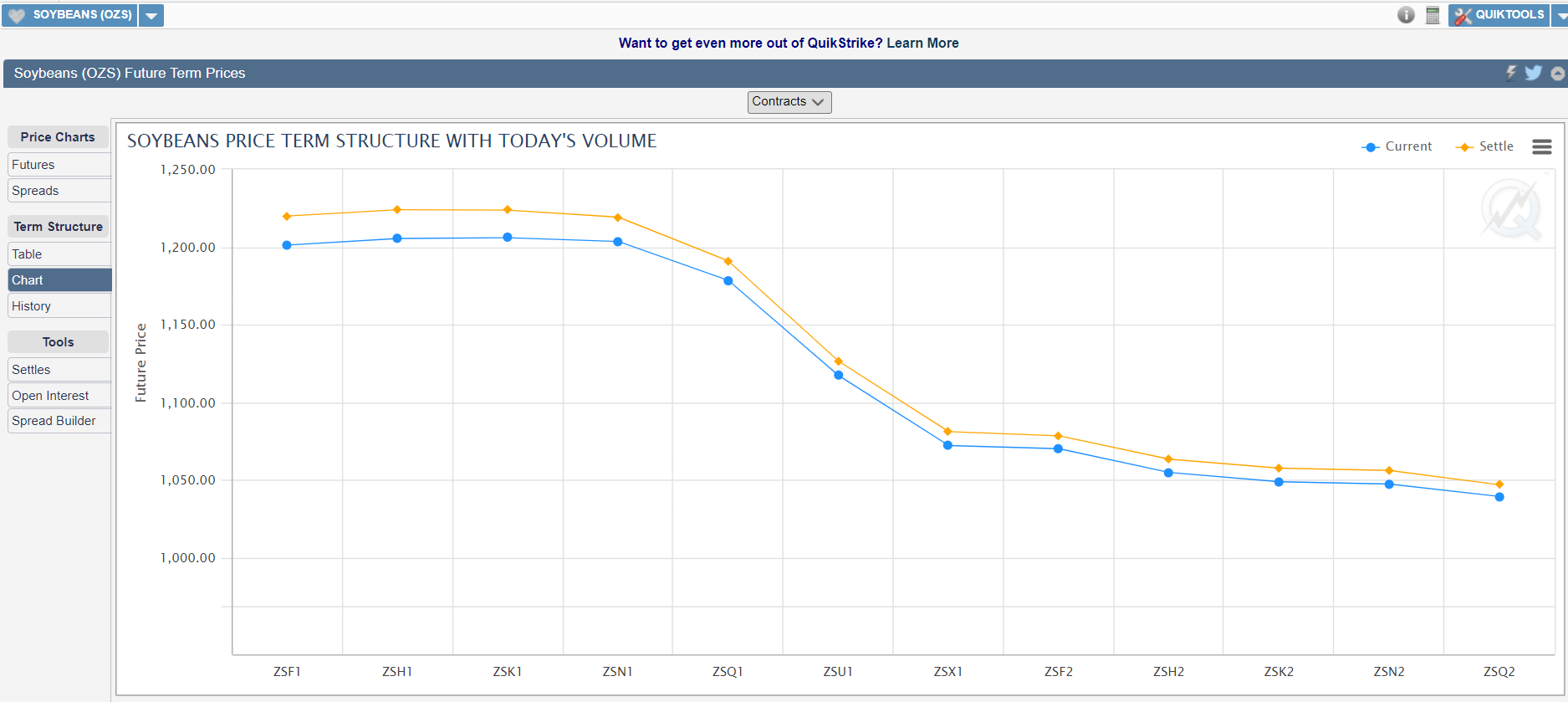Click the ZSK1 x-axis label
1568x702 pixels.
click(x=508, y=672)
